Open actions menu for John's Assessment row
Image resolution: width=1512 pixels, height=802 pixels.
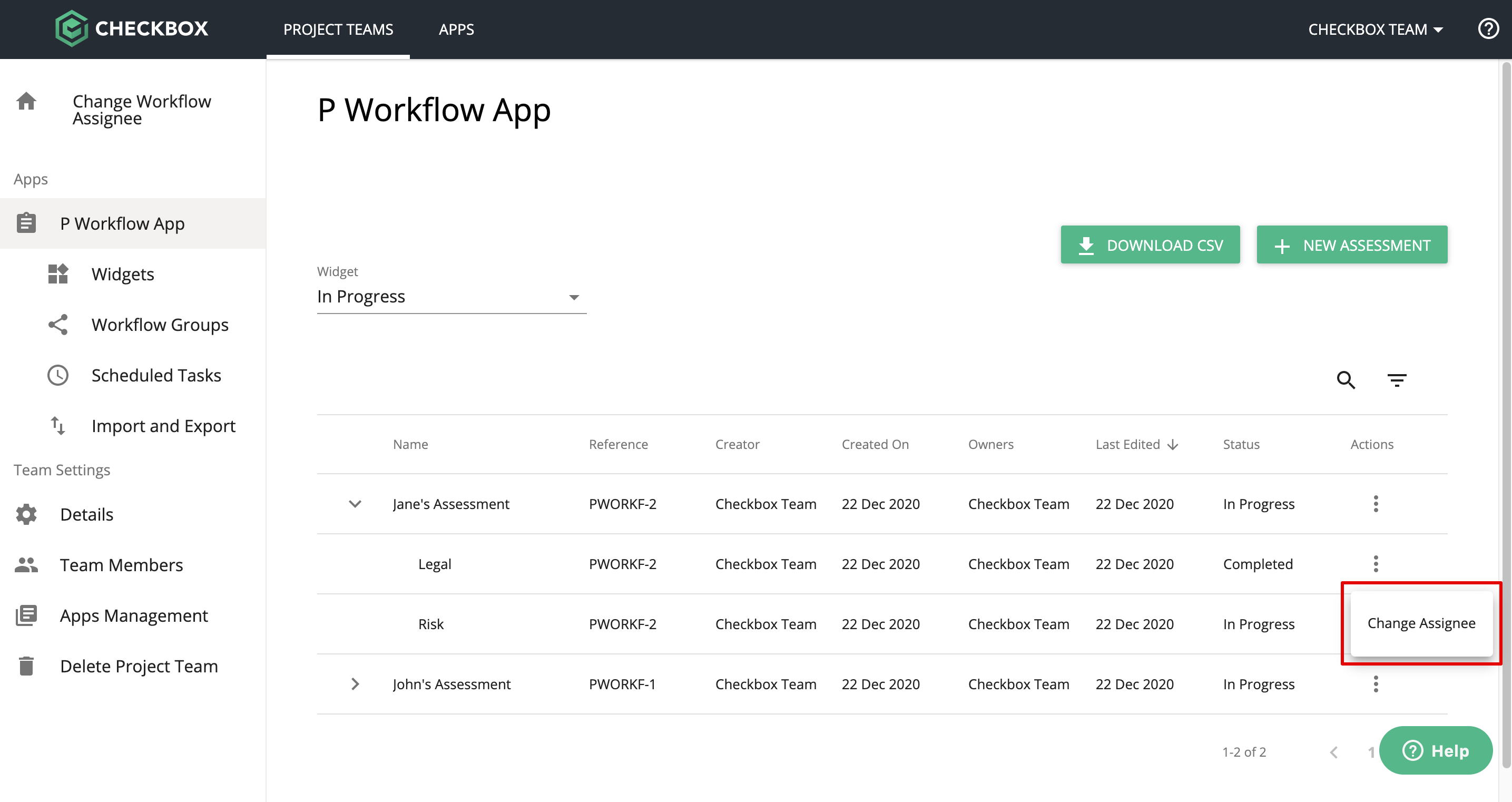1376,683
